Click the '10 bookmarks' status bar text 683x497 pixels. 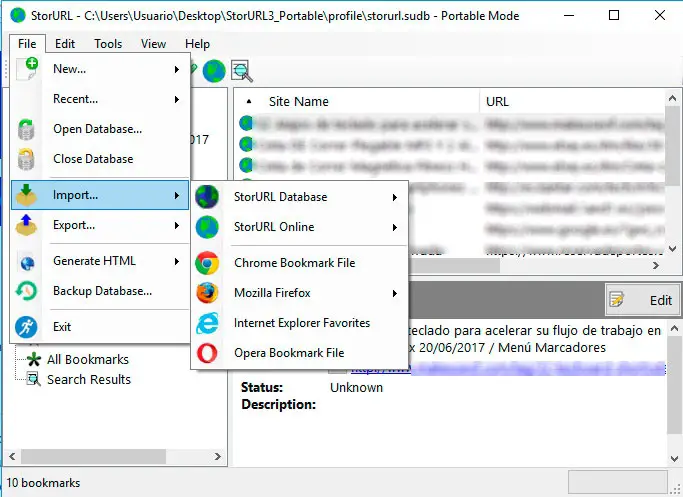(x=43, y=483)
